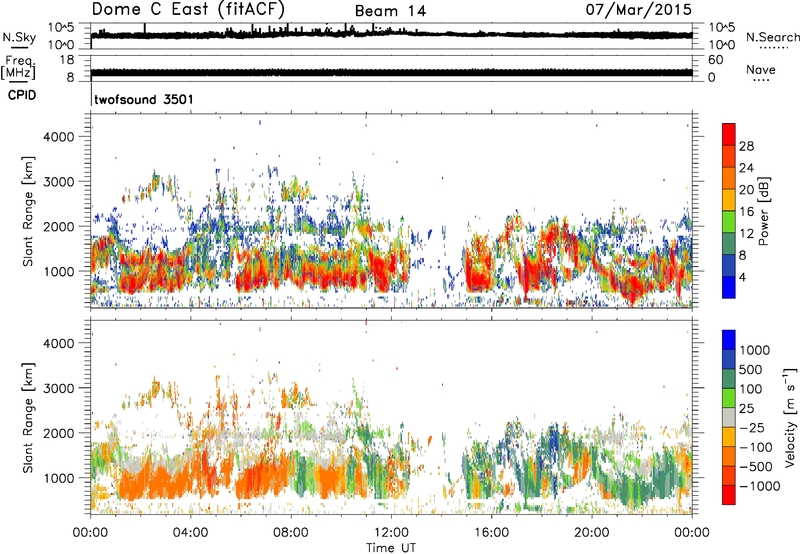
Task: Click "Slant Range [km]" label of power panel
Action: [x=28, y=211]
